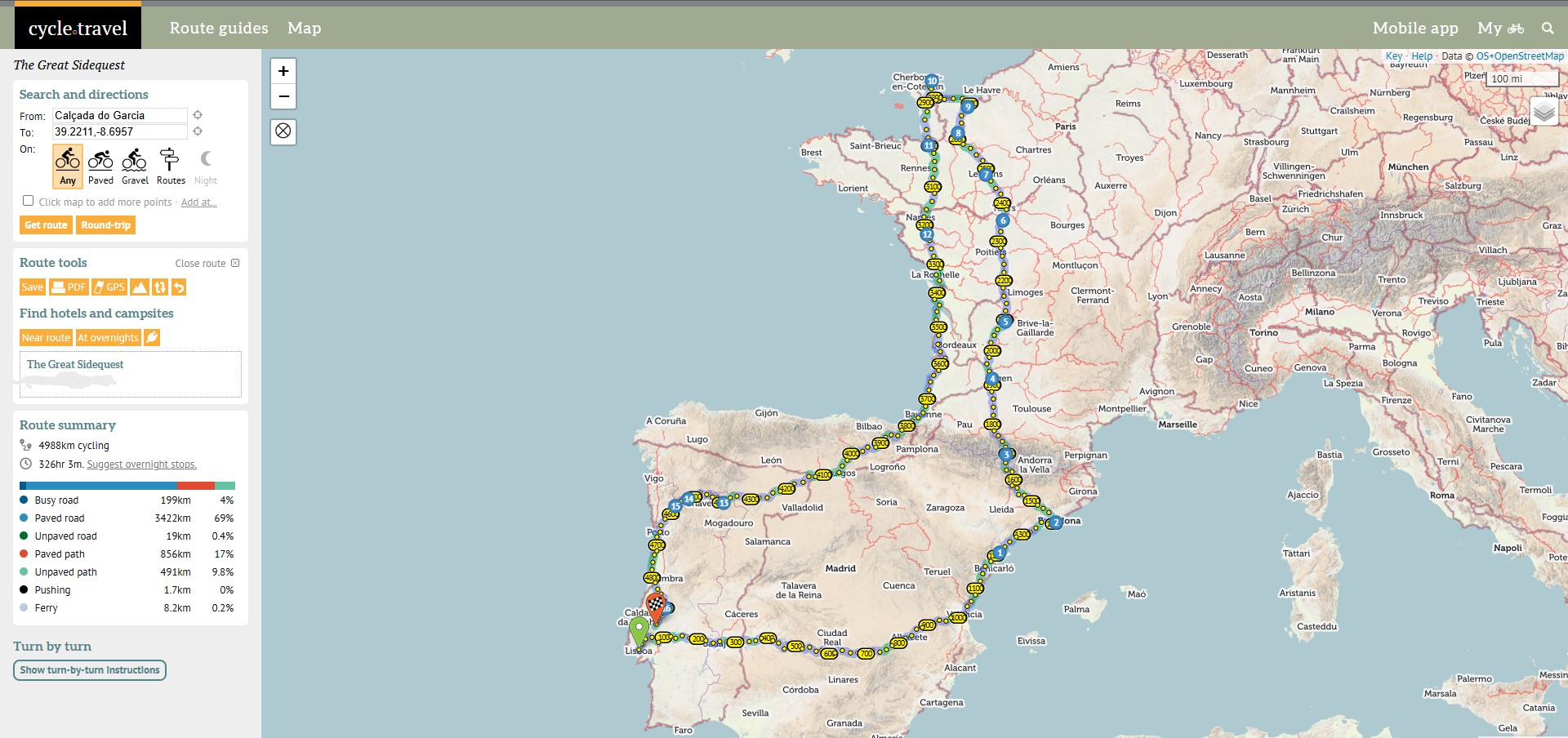Click overnight stop marker 2 near Barcelona
This screenshot has height=738, width=1568.
[1055, 522]
